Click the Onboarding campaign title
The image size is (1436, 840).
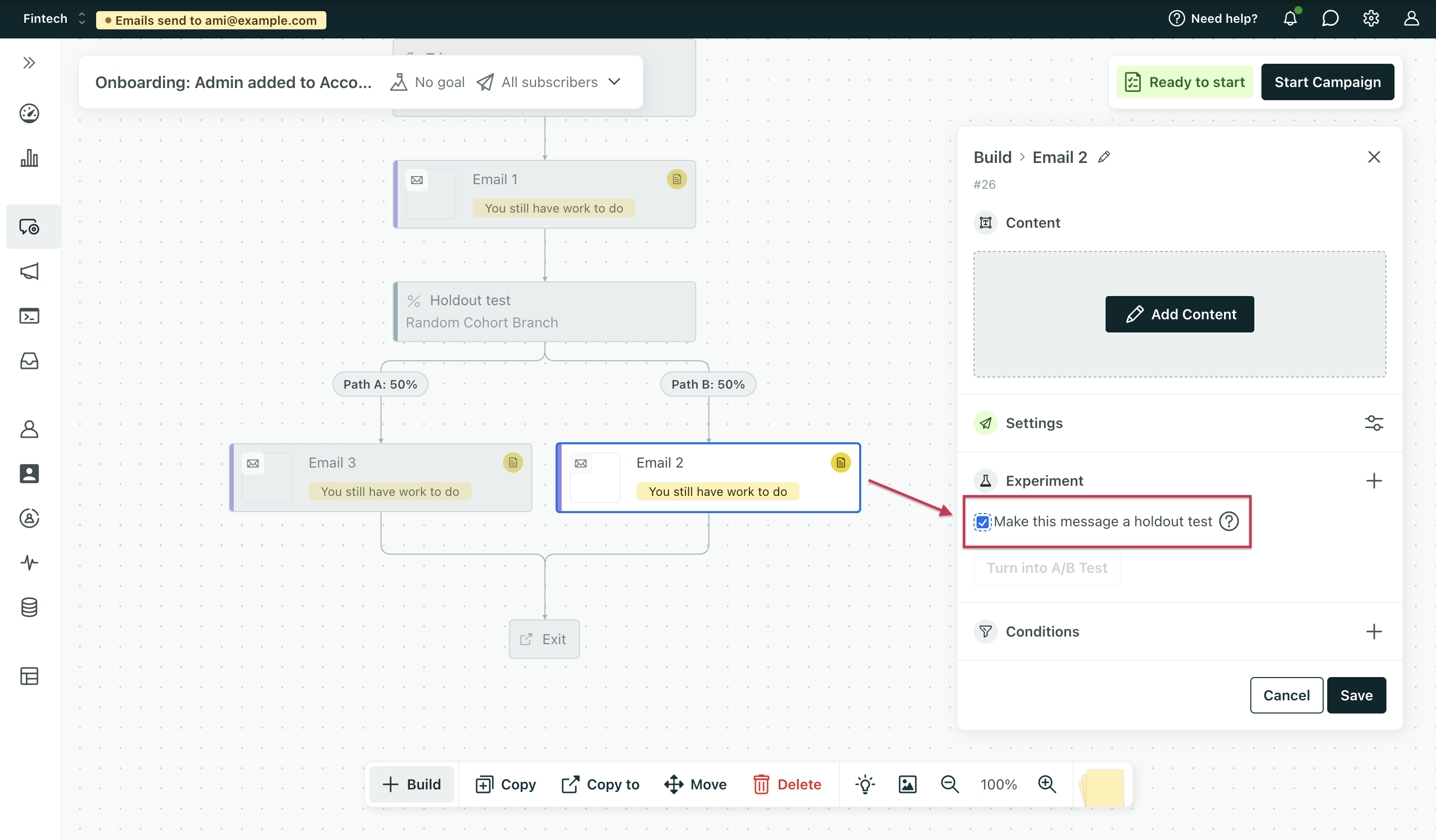point(233,82)
